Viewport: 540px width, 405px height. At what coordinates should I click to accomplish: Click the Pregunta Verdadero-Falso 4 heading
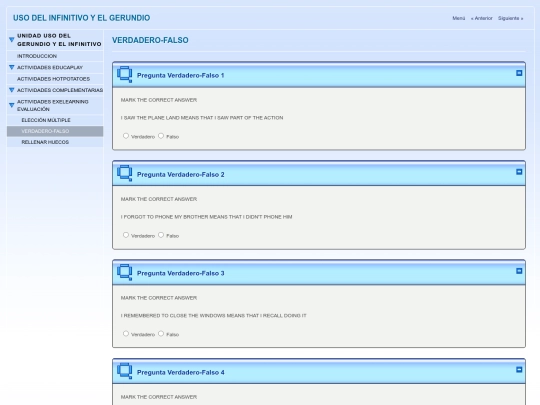point(180,372)
